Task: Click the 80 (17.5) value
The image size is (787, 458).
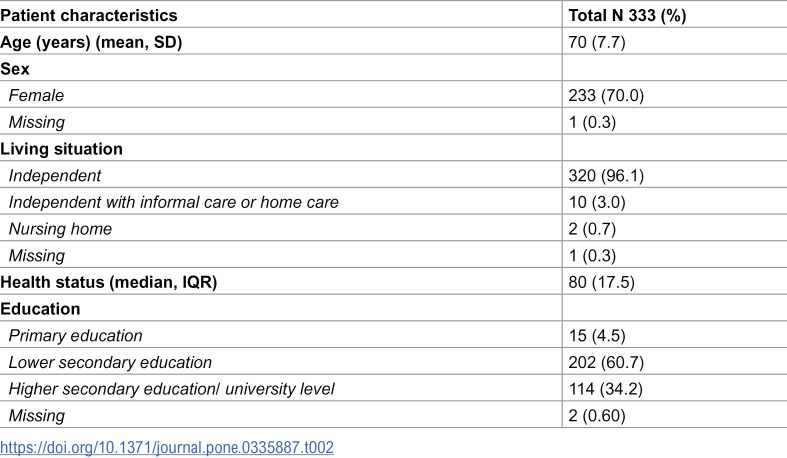Action: (x=601, y=282)
